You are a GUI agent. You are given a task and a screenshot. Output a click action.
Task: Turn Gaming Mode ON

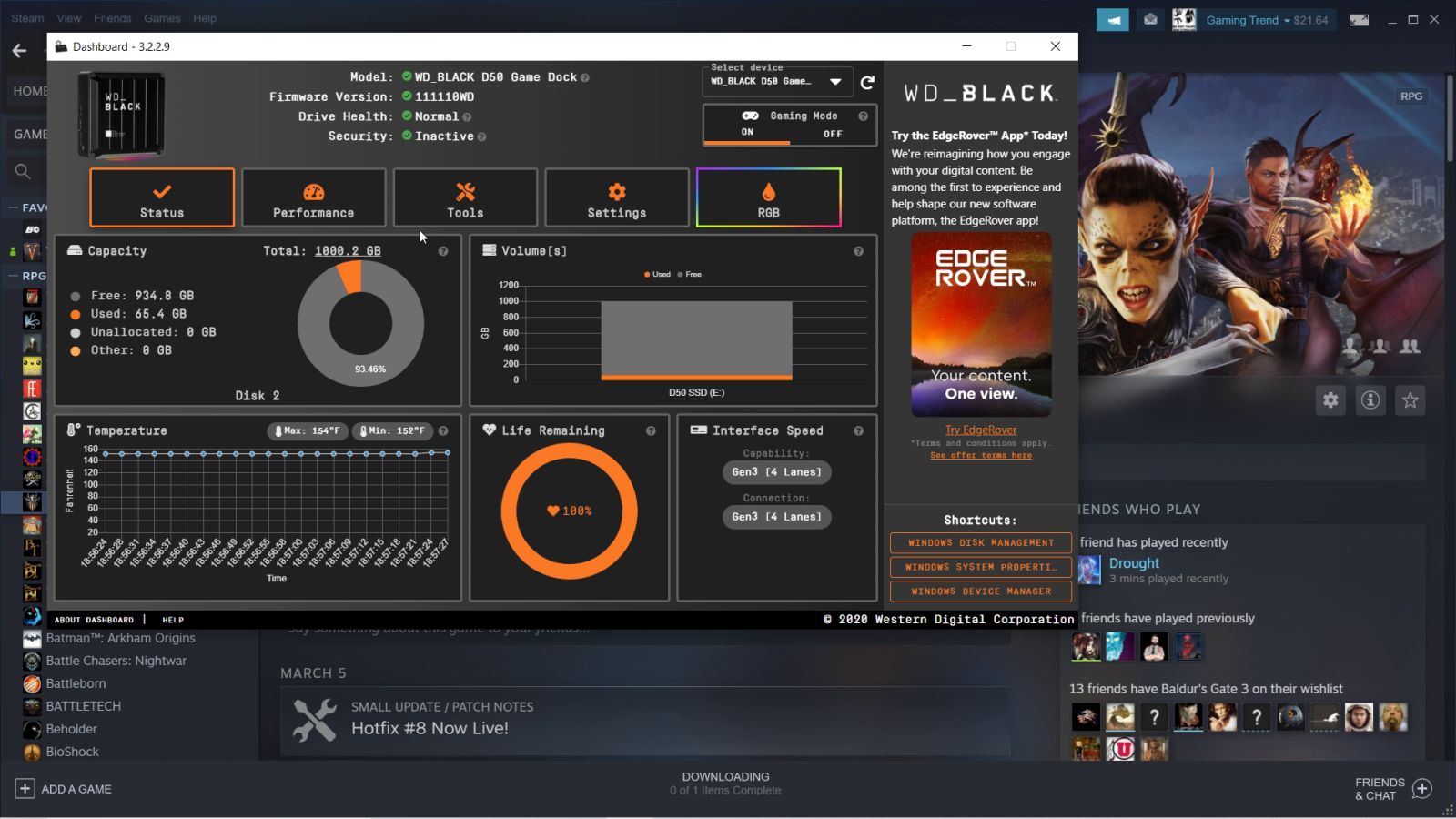747,133
